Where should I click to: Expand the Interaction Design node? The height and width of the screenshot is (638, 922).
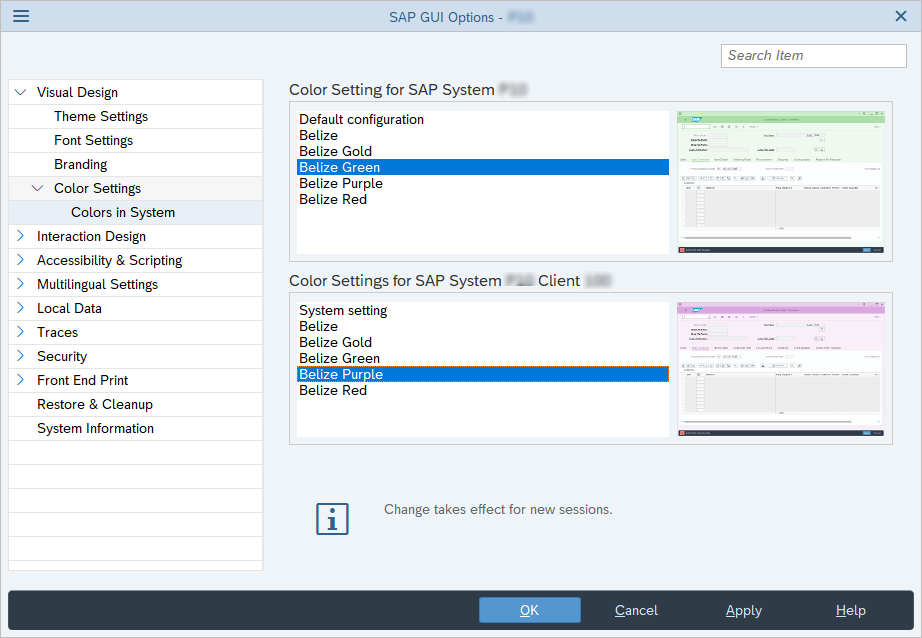coord(21,236)
